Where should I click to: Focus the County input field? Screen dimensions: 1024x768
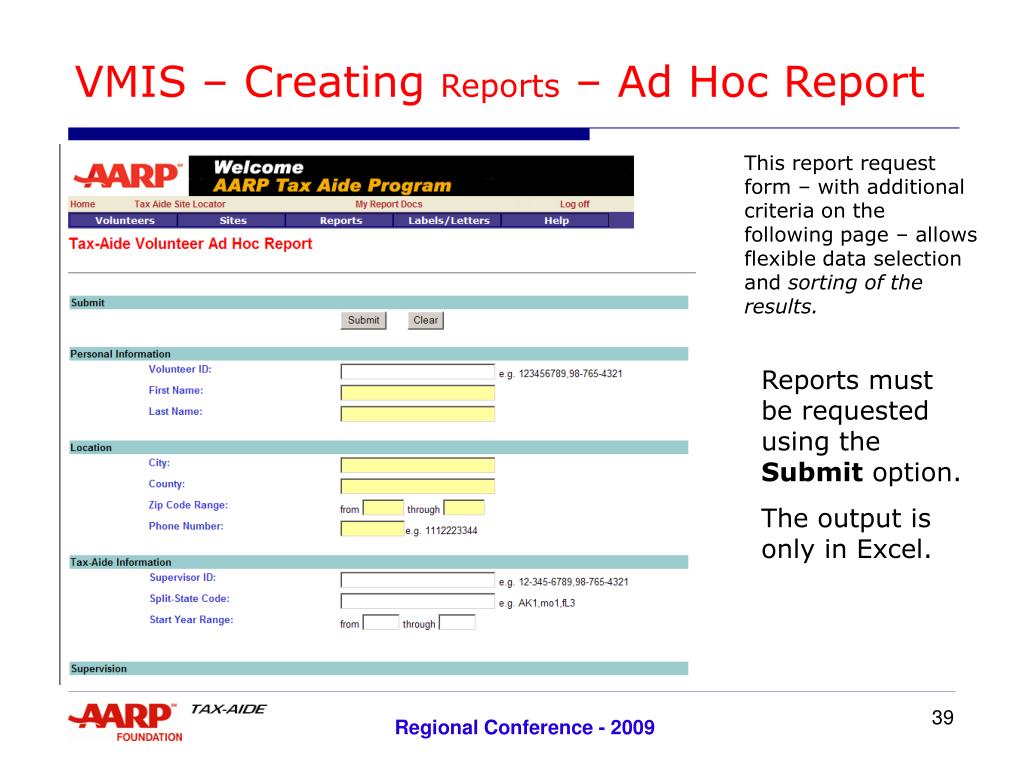pos(417,486)
